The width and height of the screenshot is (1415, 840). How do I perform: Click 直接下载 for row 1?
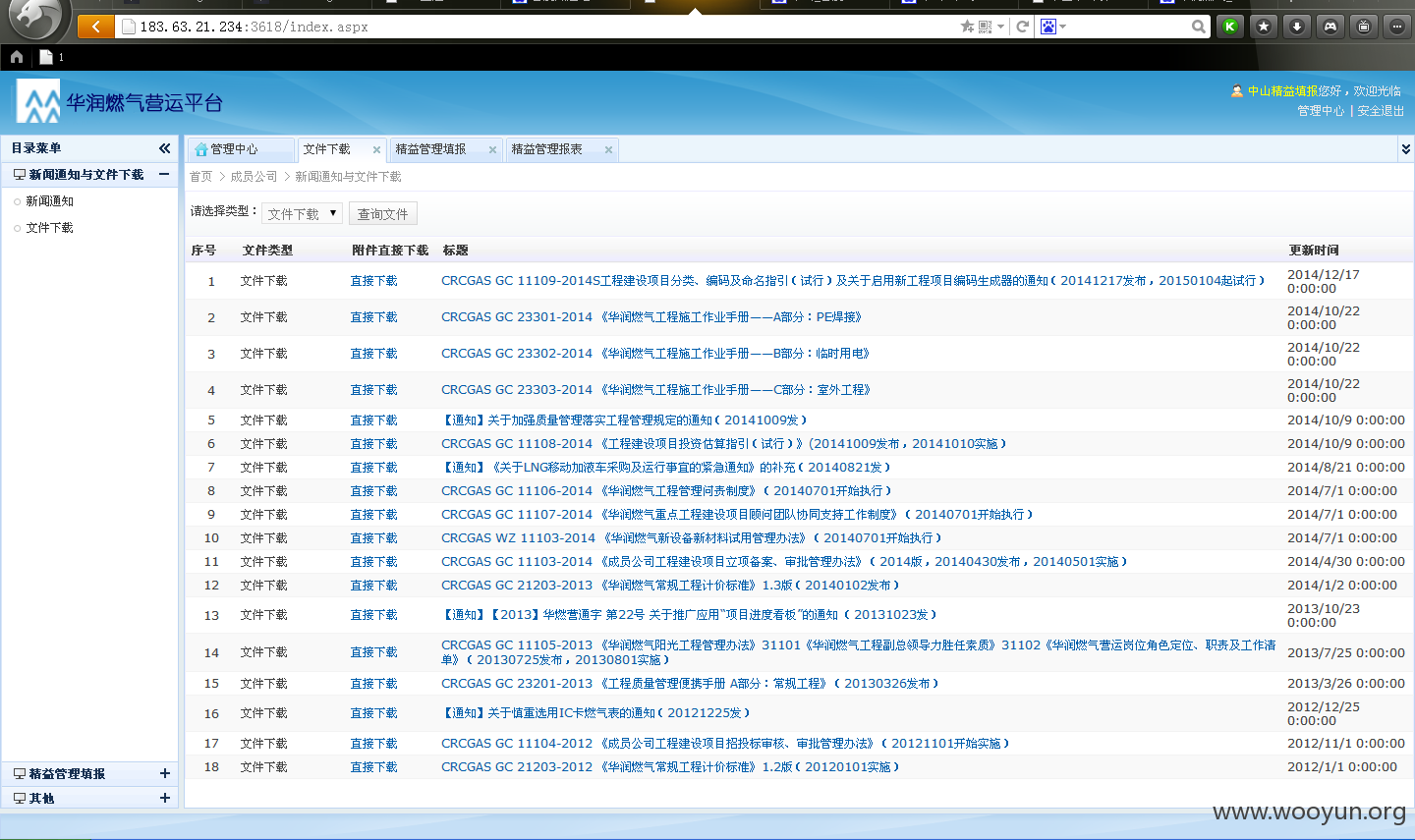pyautogui.click(x=374, y=281)
